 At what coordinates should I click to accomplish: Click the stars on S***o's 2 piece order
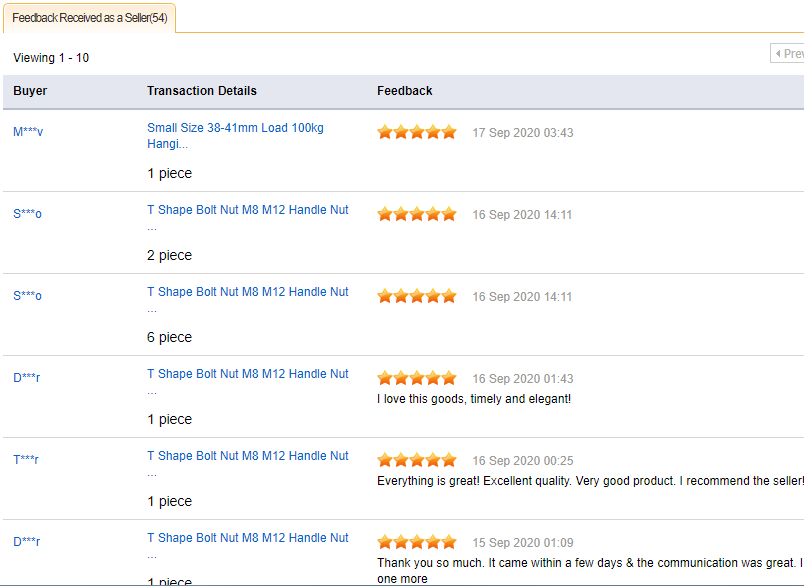417,214
